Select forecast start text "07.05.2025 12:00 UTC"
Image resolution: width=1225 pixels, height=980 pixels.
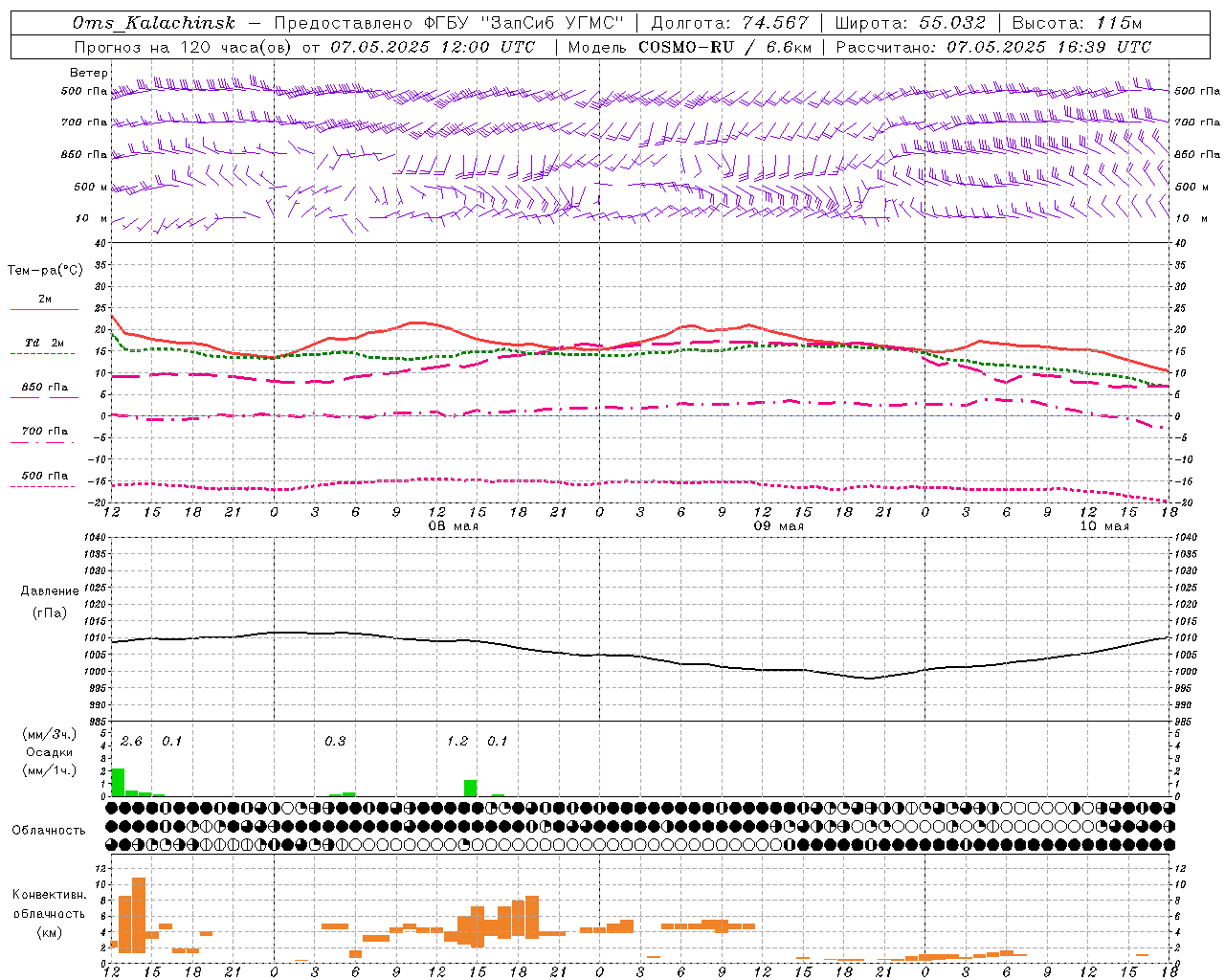pos(433,47)
